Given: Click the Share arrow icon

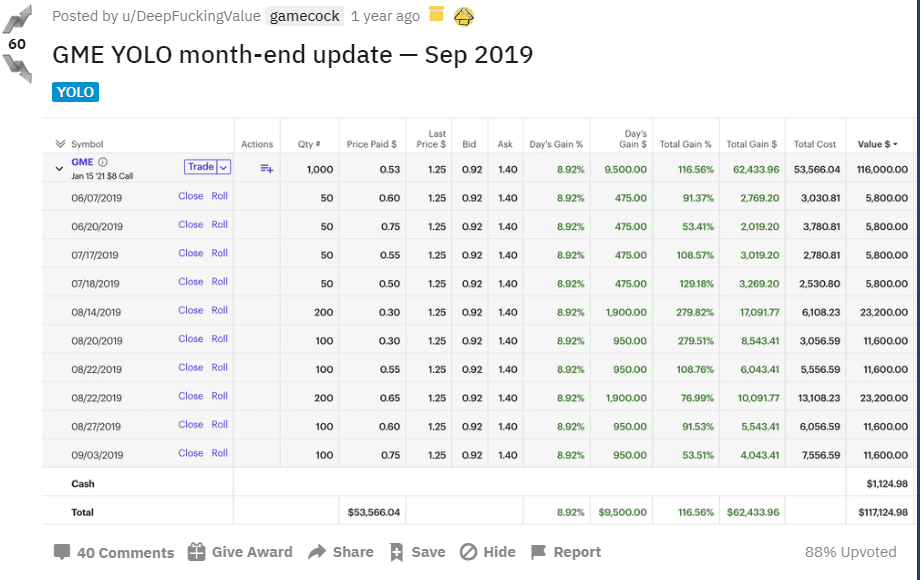Looking at the screenshot, I should (317, 552).
